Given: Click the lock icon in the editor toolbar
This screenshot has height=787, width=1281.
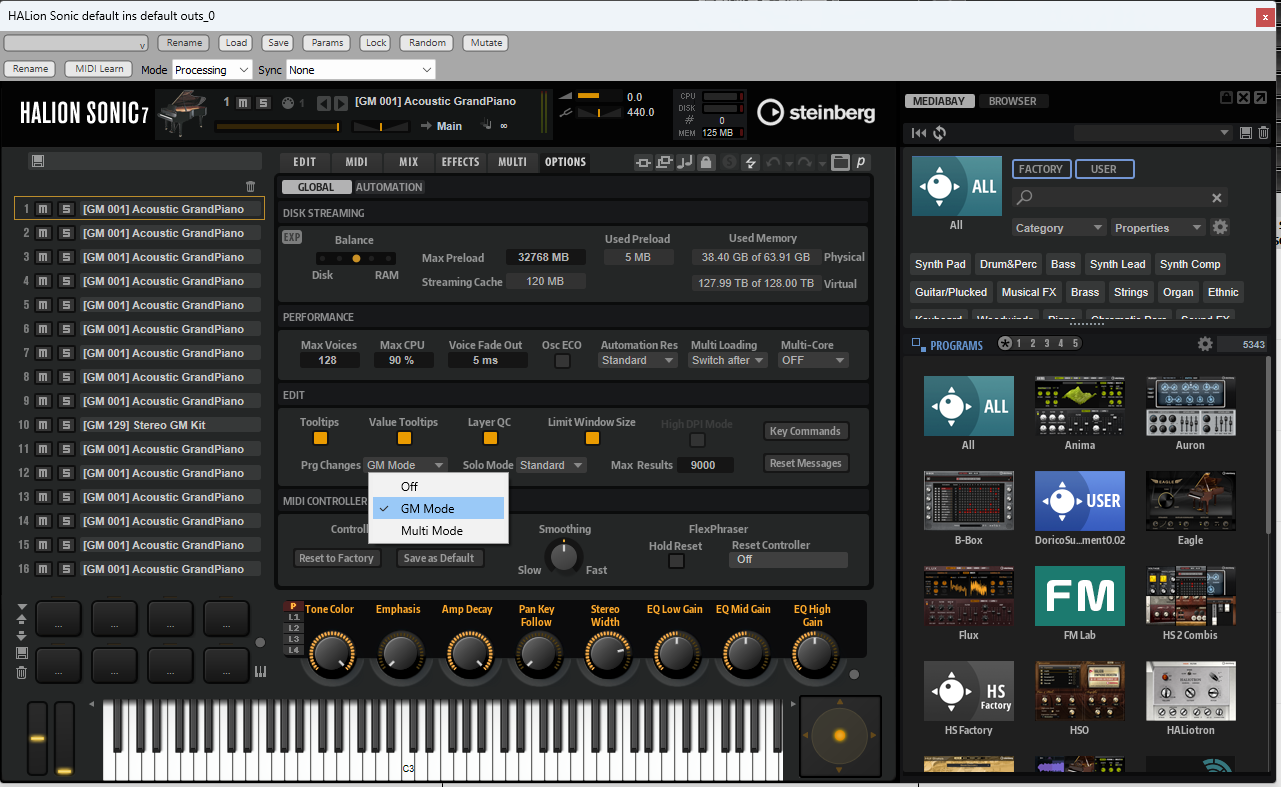Looking at the screenshot, I should click(x=706, y=162).
